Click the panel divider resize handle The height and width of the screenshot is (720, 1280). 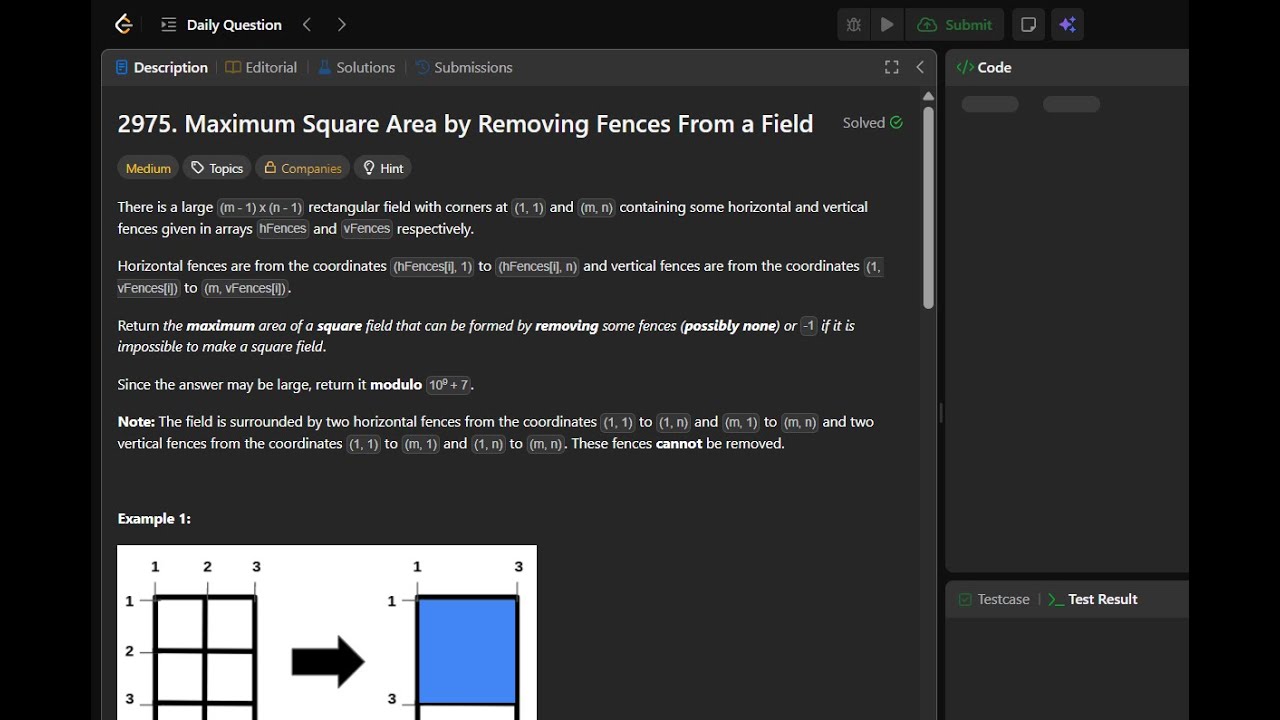tap(941, 412)
